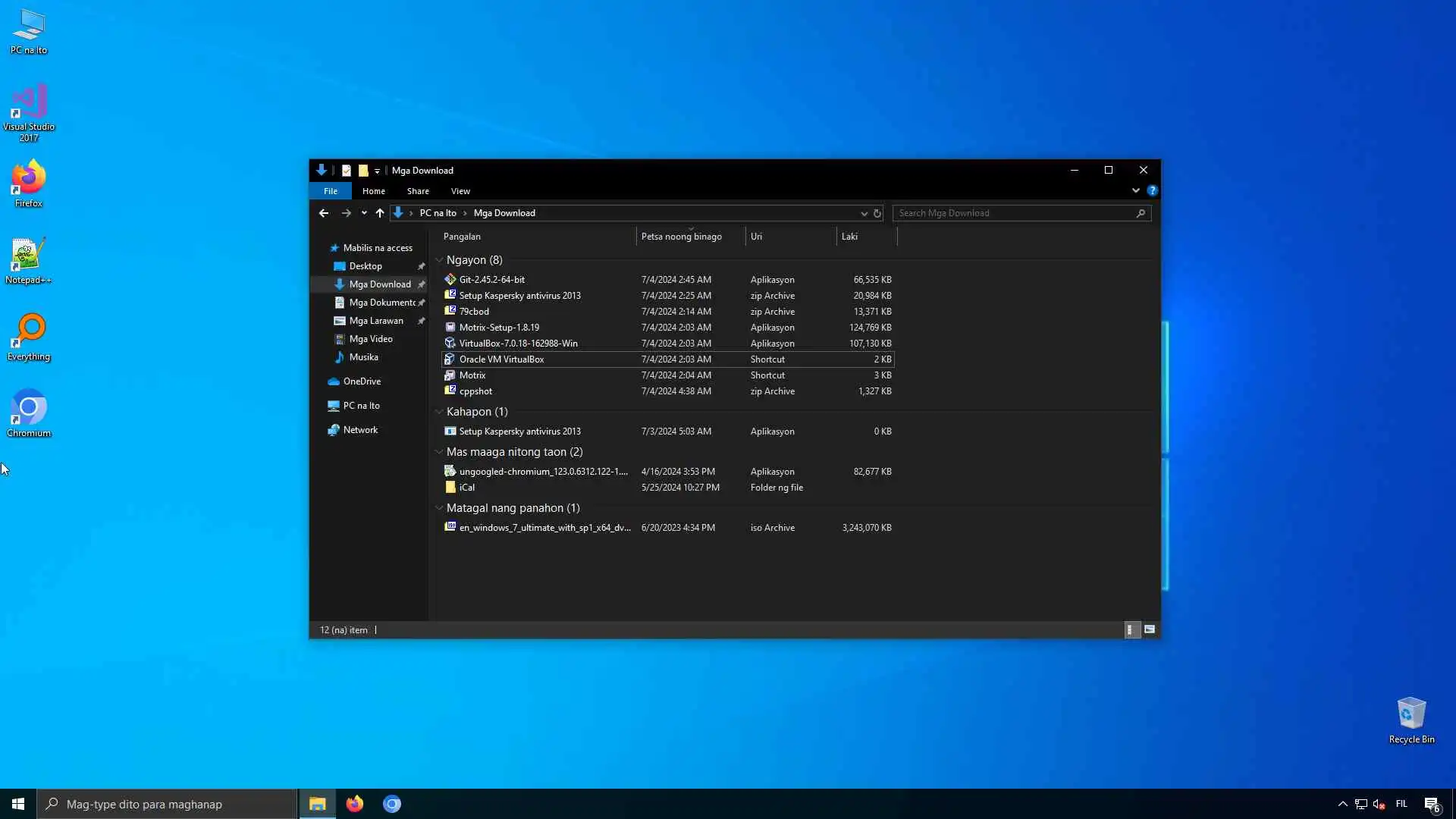Switch to details view button in status bar
The height and width of the screenshot is (819, 1456).
pyautogui.click(x=1130, y=629)
